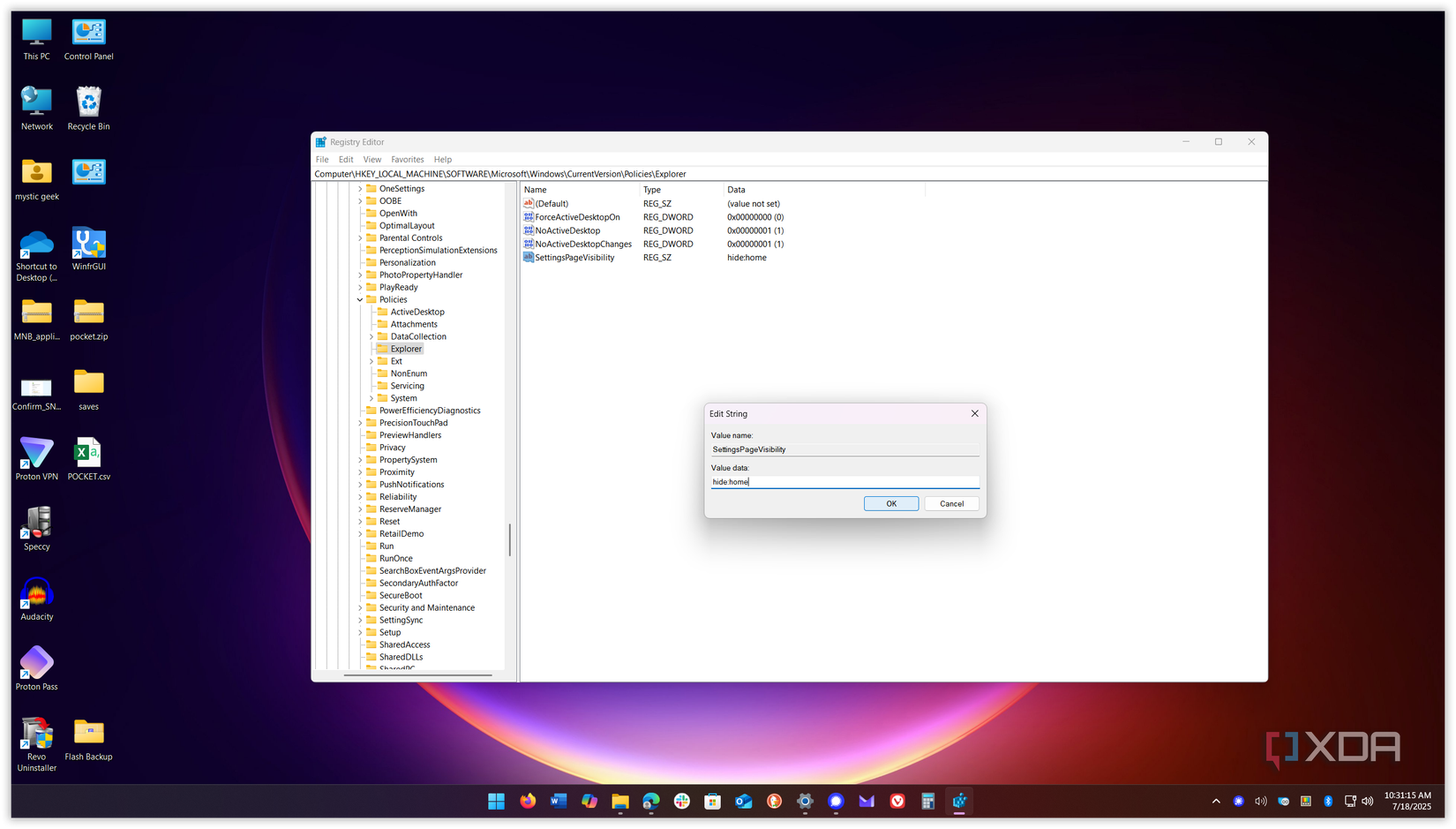1456x829 pixels.
Task: Cancel the Edit String dialog
Action: tap(951, 503)
